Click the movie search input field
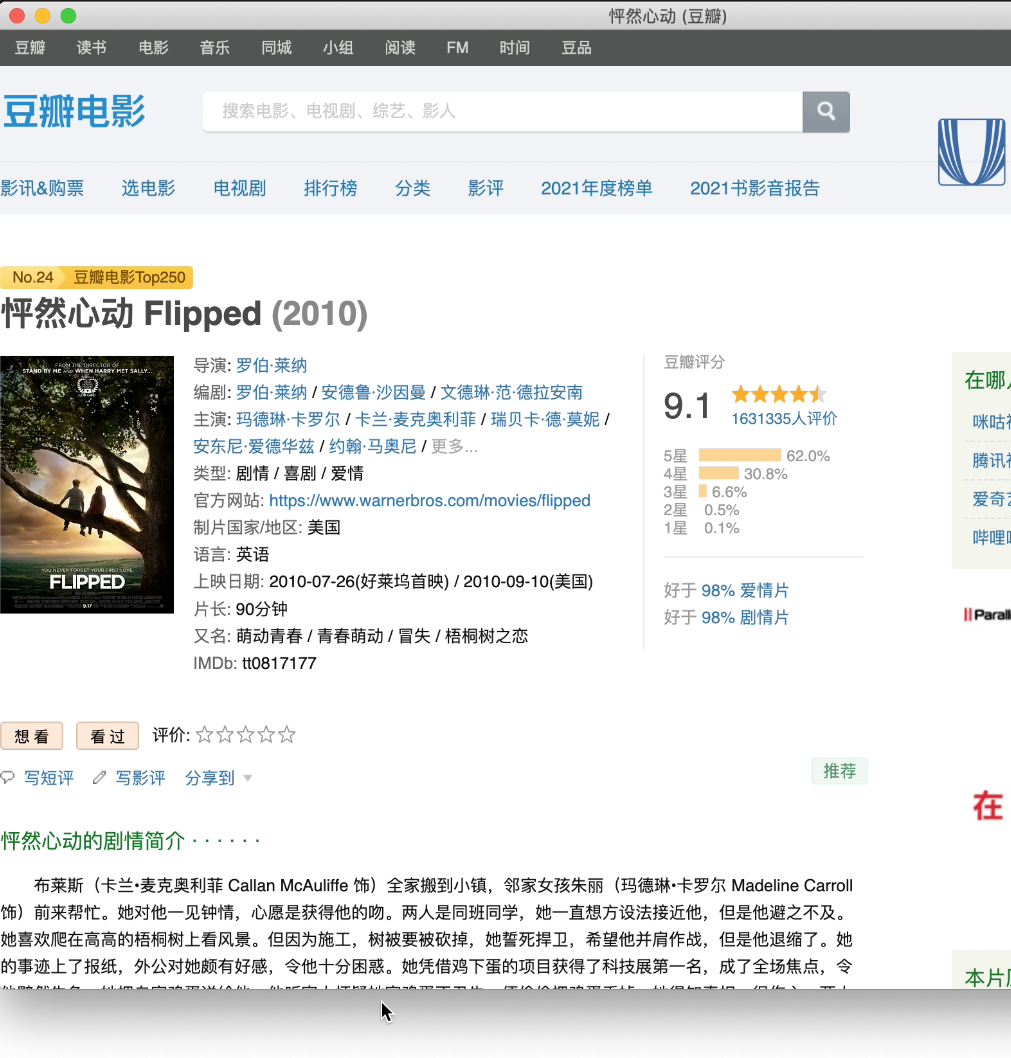 tap(503, 111)
